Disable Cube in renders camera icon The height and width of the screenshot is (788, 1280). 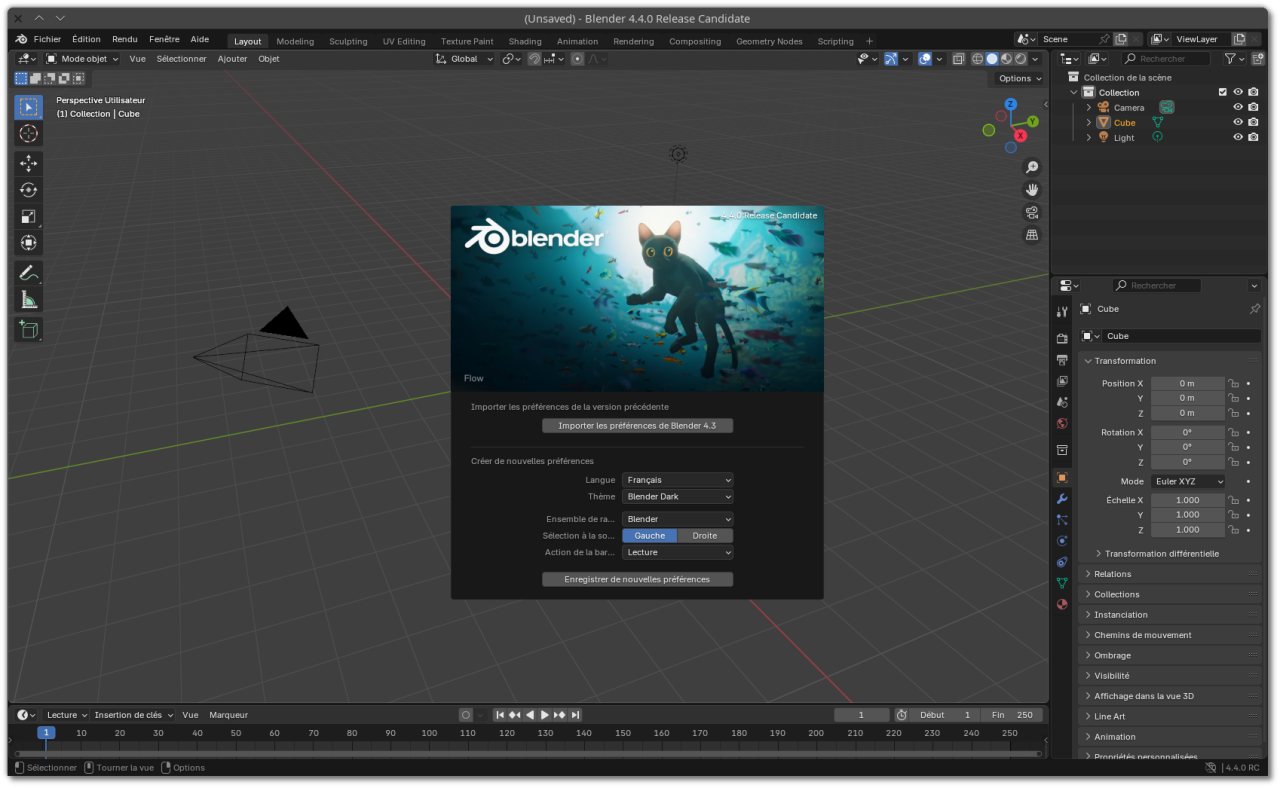tap(1253, 122)
